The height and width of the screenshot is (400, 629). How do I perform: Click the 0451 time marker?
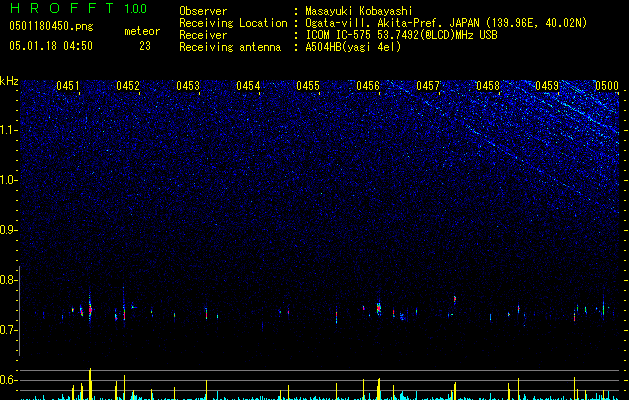pos(68,86)
